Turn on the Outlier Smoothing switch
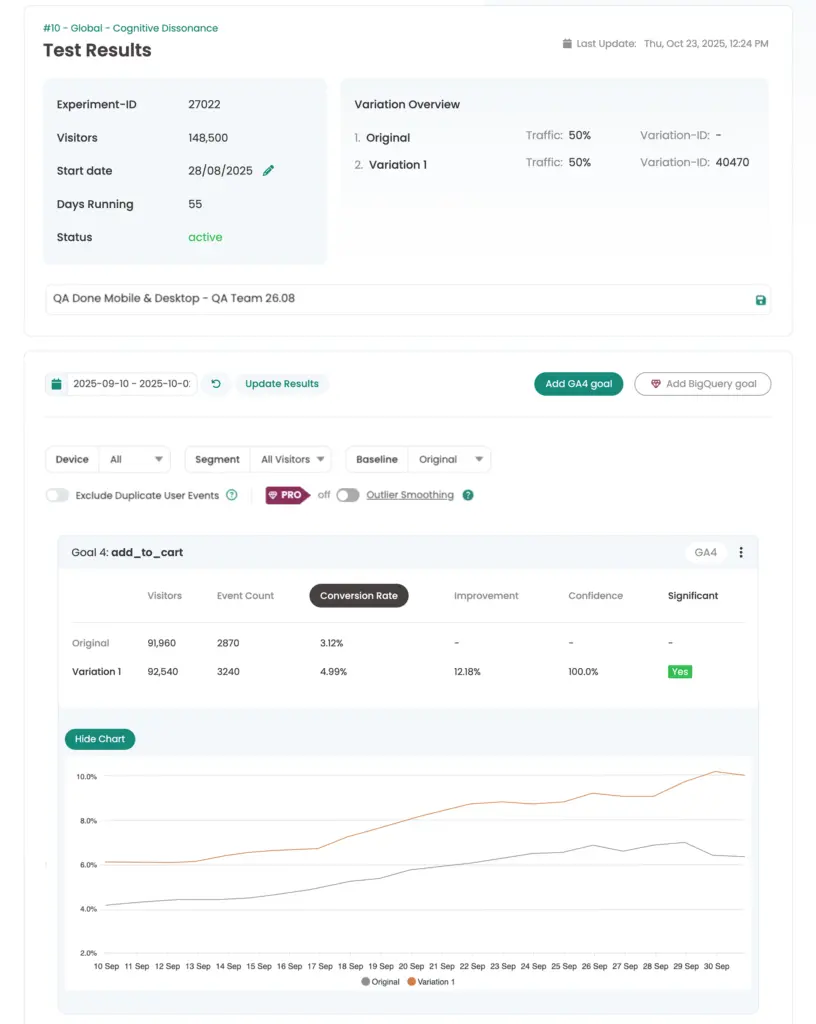816x1024 pixels. point(347,495)
